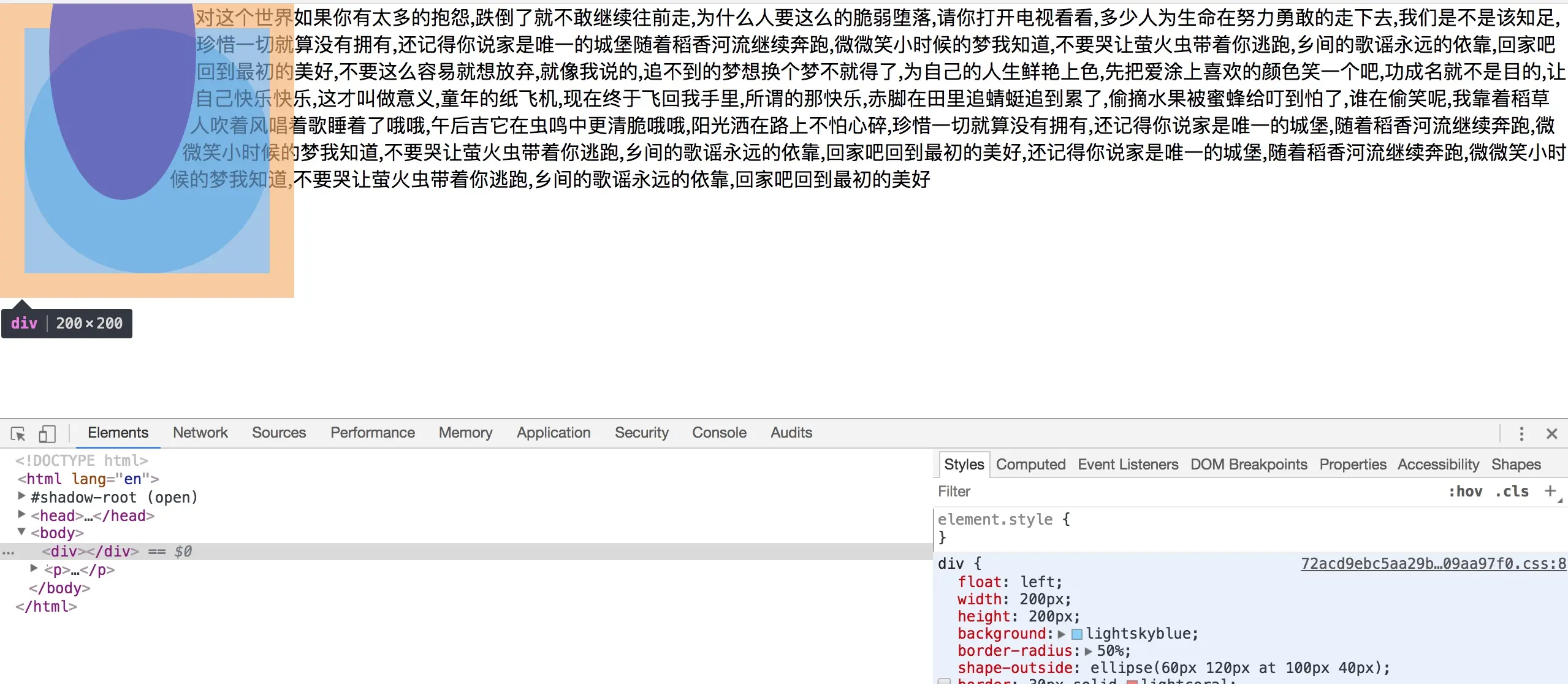The height and width of the screenshot is (684, 1568).
Task: Open the css source file link
Action: (x=1433, y=564)
